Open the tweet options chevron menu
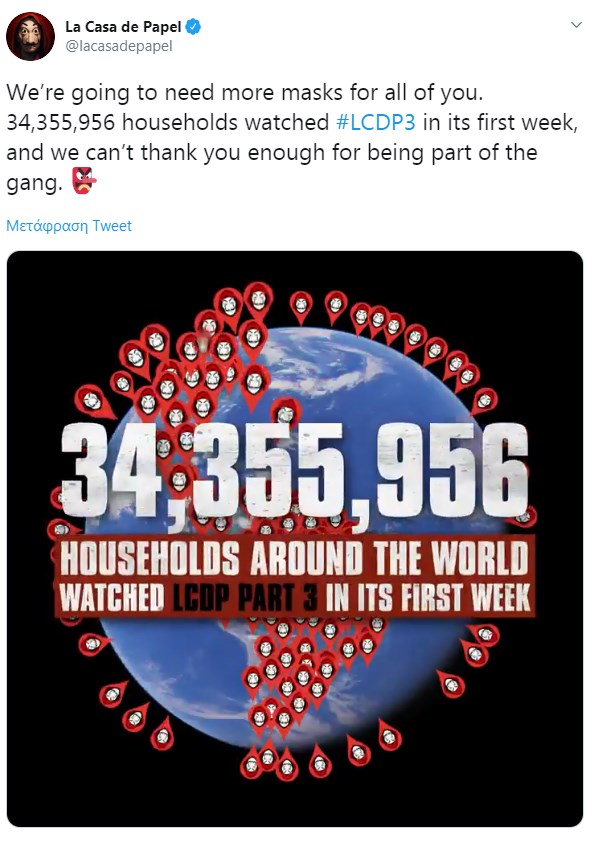 point(576,25)
